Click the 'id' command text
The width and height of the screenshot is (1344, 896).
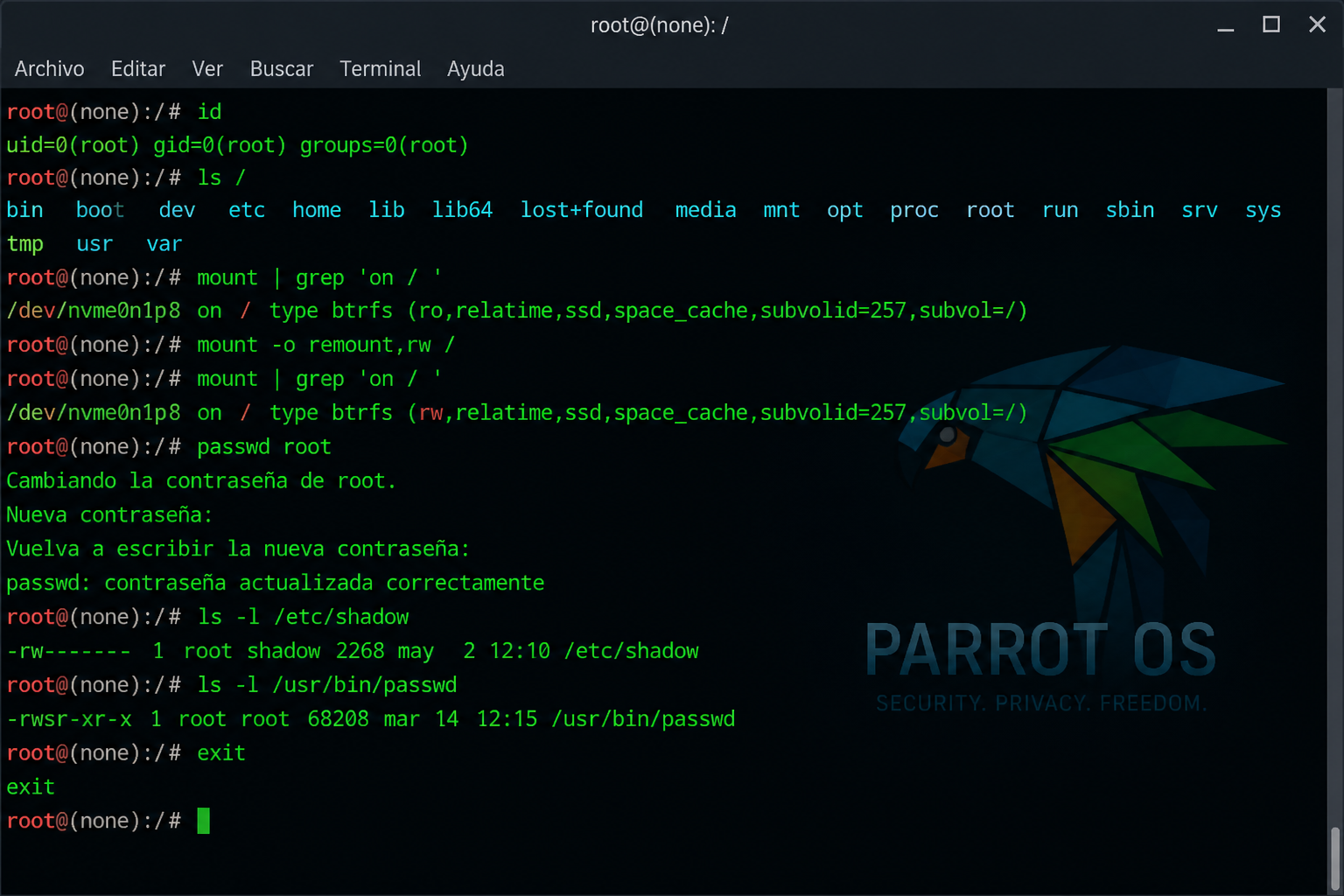(209, 112)
